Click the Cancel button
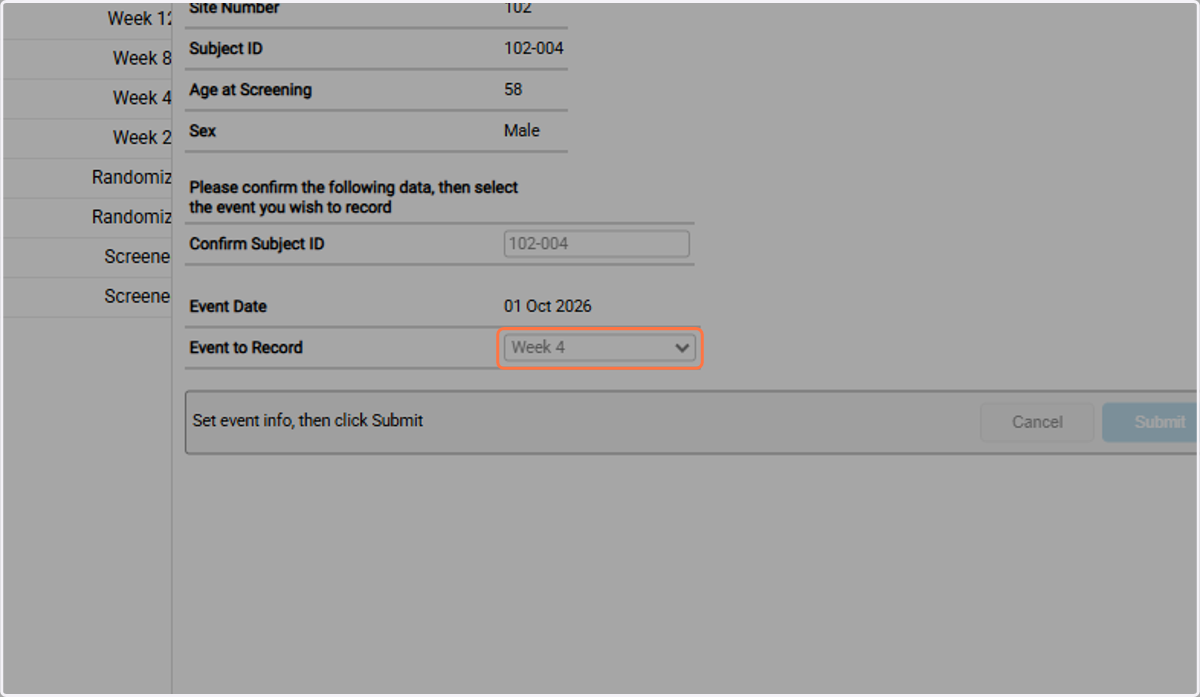Screen dimensions: 1200x697 (1037, 422)
